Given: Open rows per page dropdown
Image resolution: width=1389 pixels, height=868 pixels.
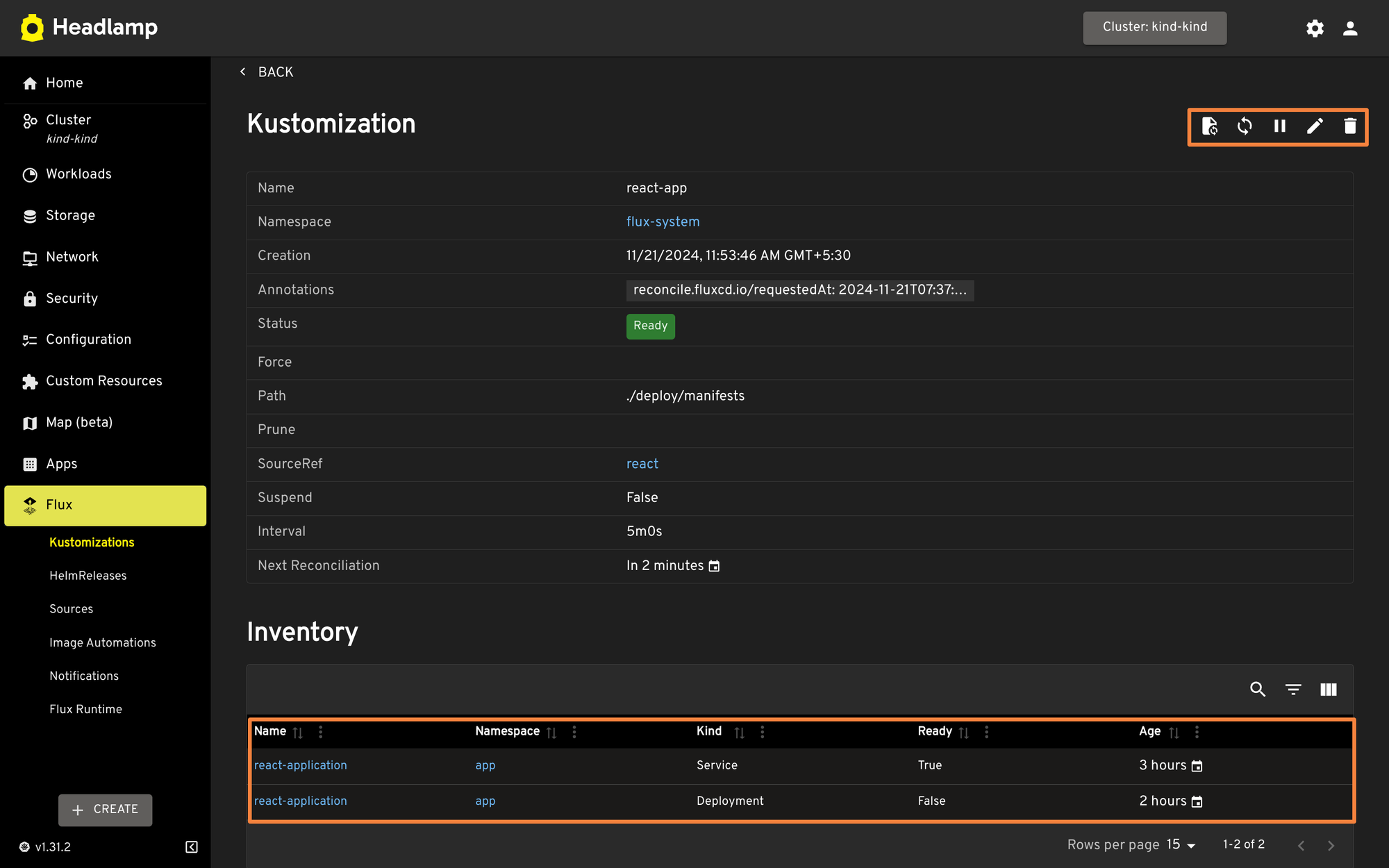Looking at the screenshot, I should point(1181,845).
